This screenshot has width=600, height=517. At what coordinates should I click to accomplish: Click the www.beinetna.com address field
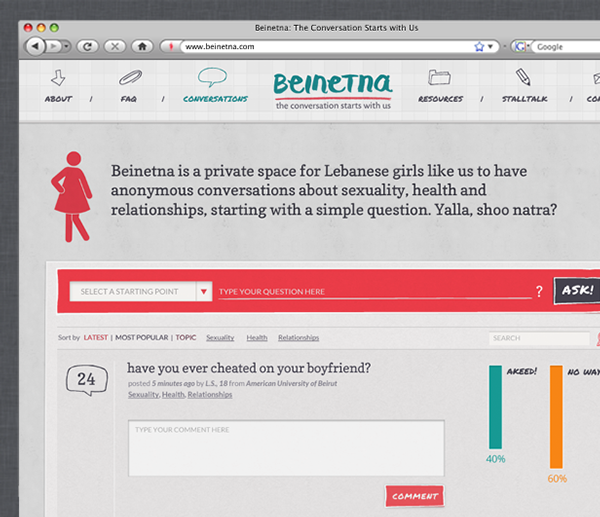coord(325,47)
